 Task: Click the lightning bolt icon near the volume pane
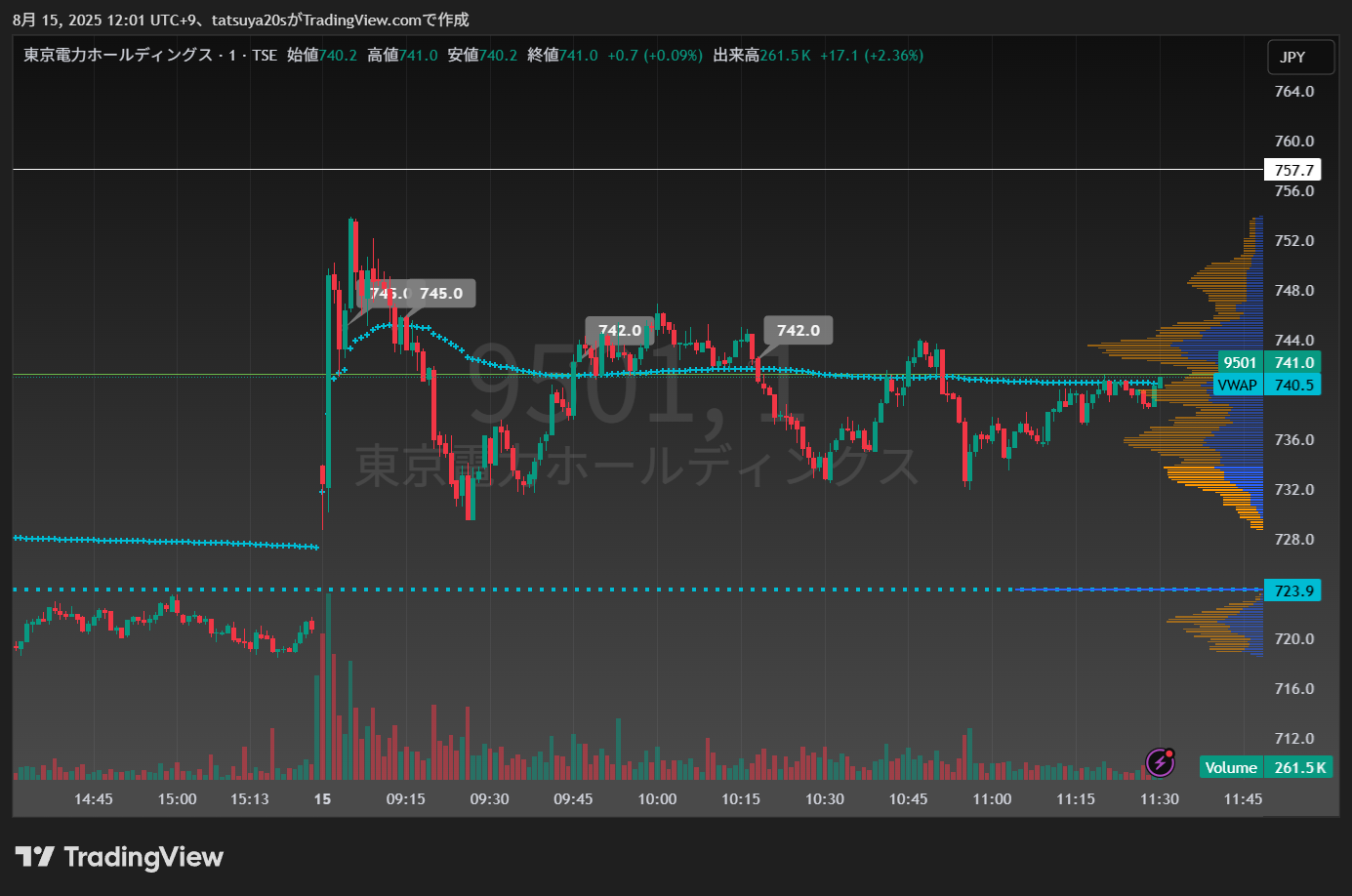pyautogui.click(x=1160, y=762)
